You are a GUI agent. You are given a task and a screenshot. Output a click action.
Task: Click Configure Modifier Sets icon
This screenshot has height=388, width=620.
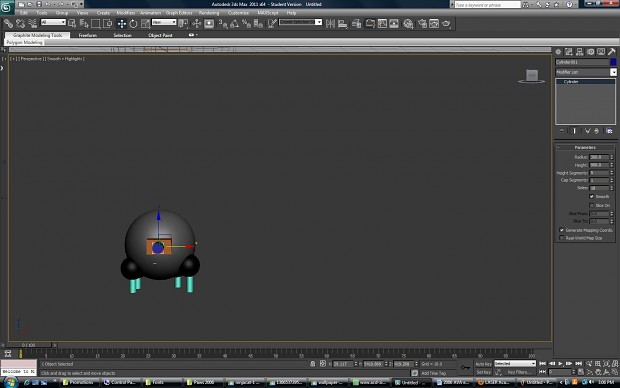click(609, 131)
